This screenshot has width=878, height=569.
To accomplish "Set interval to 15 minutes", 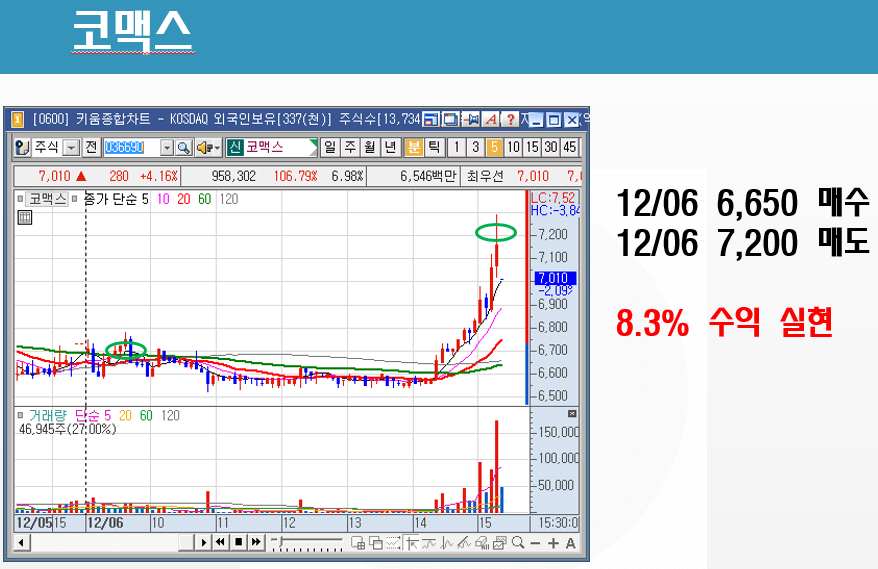I will click(x=532, y=148).
